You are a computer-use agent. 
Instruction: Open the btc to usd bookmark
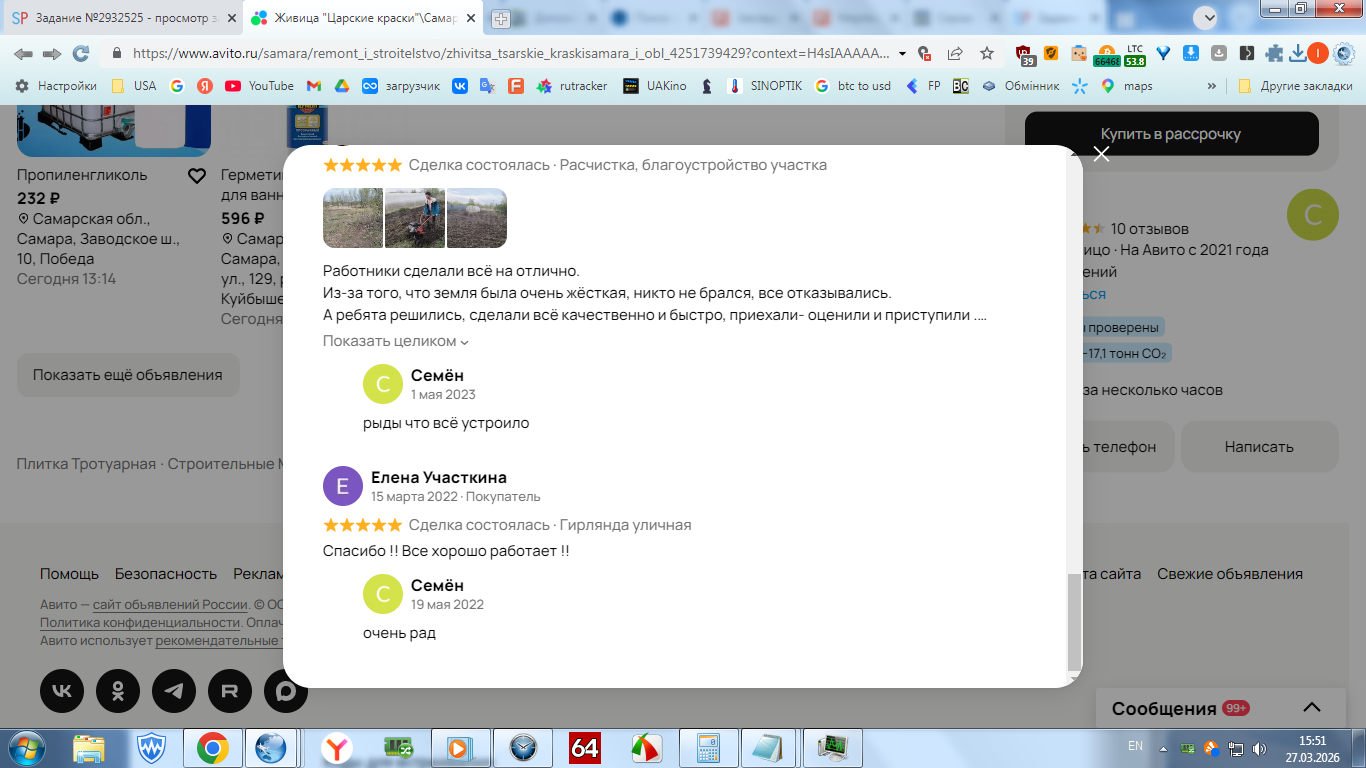(852, 86)
